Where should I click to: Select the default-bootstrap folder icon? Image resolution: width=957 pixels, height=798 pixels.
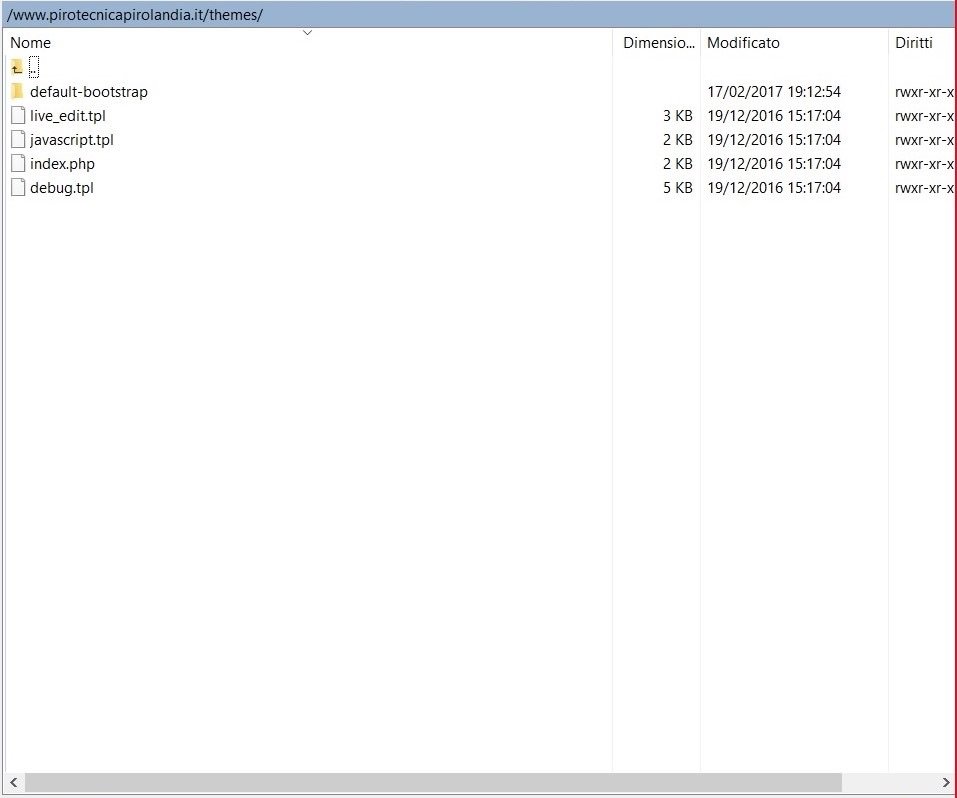click(17, 92)
